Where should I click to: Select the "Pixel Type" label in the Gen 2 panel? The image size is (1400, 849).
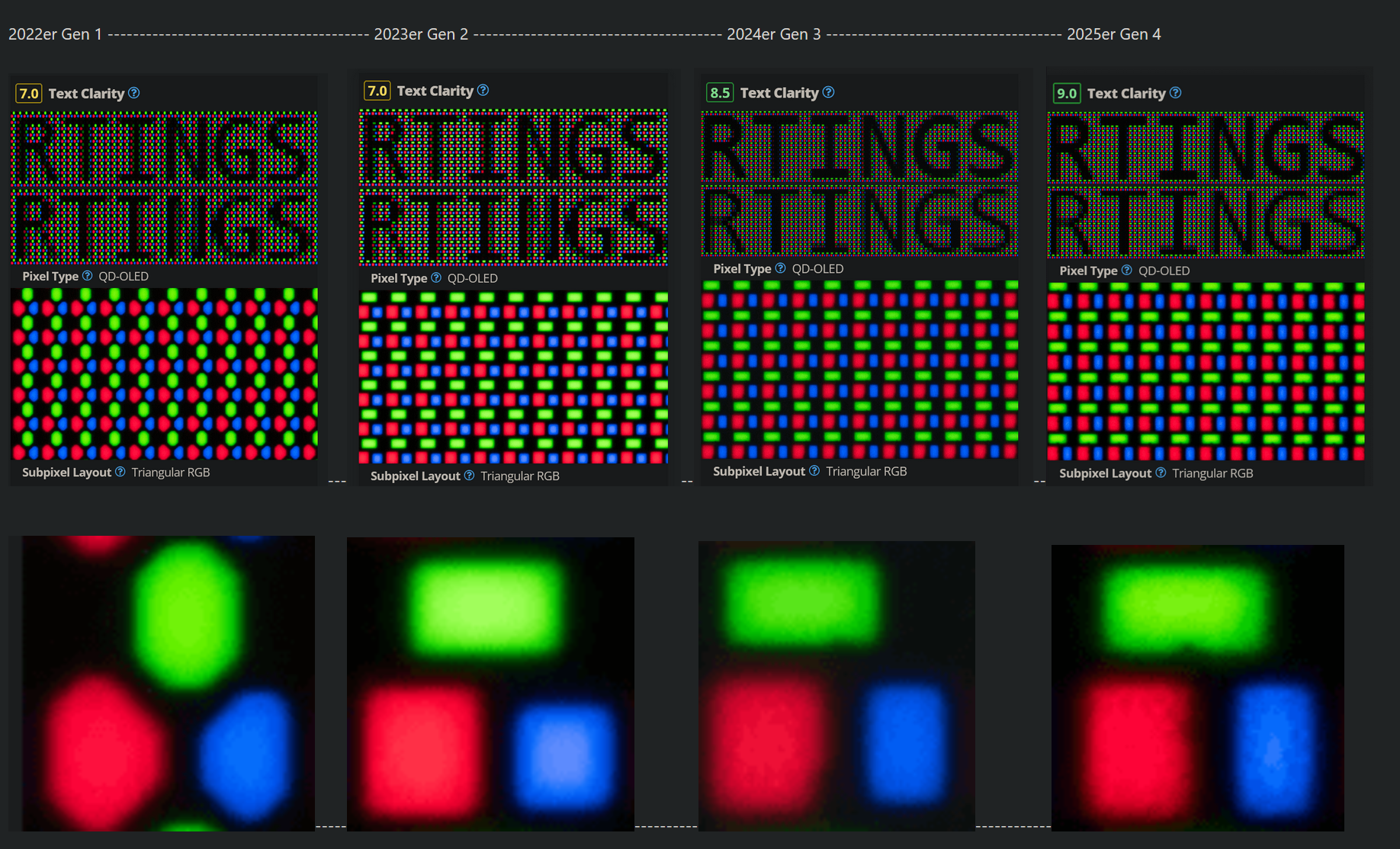tap(399, 278)
